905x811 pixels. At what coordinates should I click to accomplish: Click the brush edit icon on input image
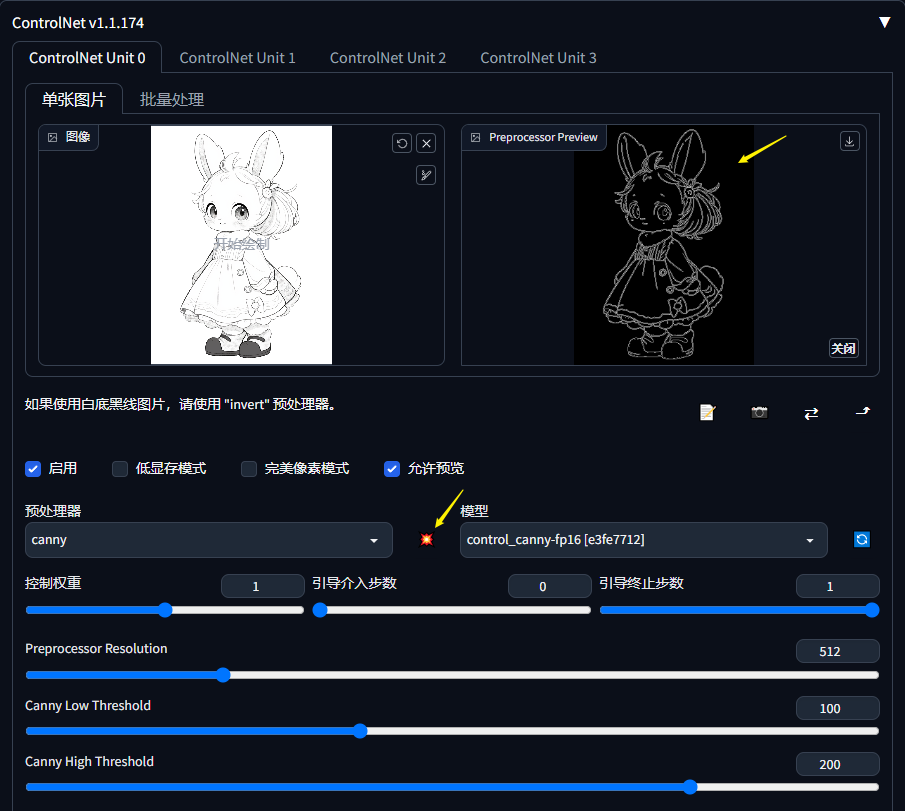point(426,175)
